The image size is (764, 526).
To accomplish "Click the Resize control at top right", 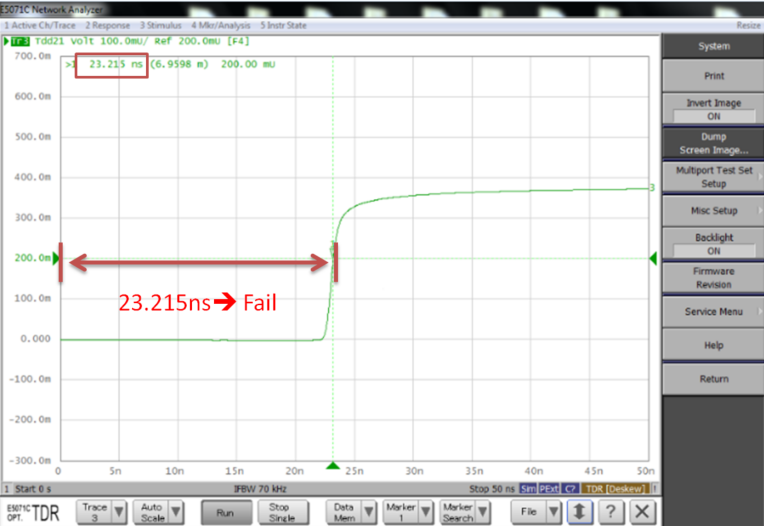I will pyautogui.click(x=748, y=25).
